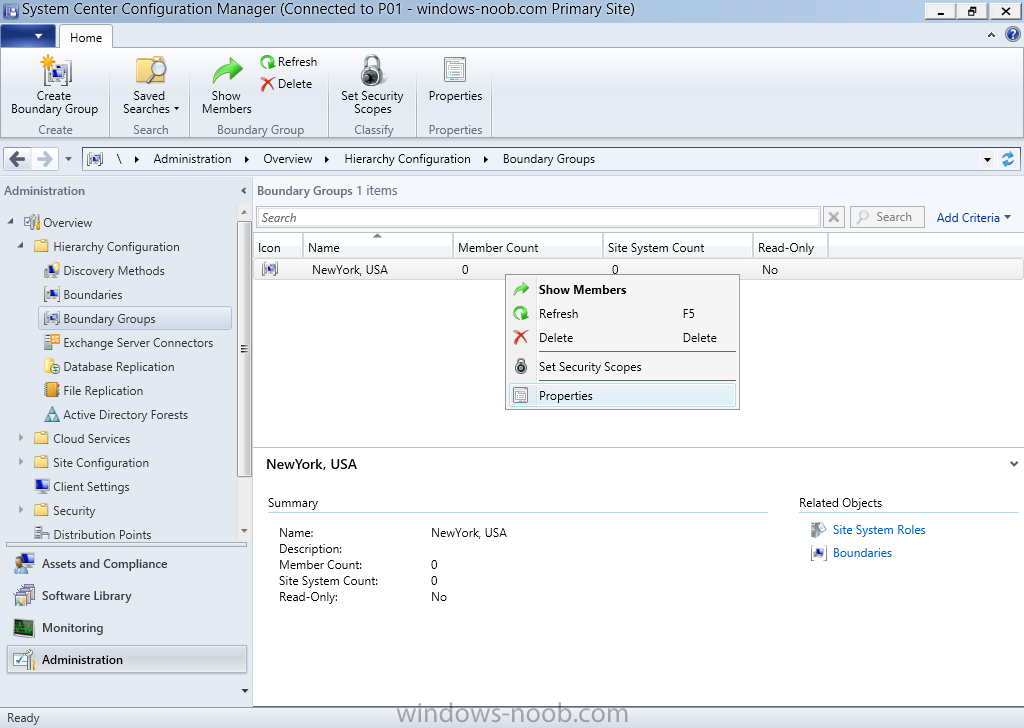1024x728 pixels.
Task: Choose Show Members in context menu
Action: pos(622,289)
